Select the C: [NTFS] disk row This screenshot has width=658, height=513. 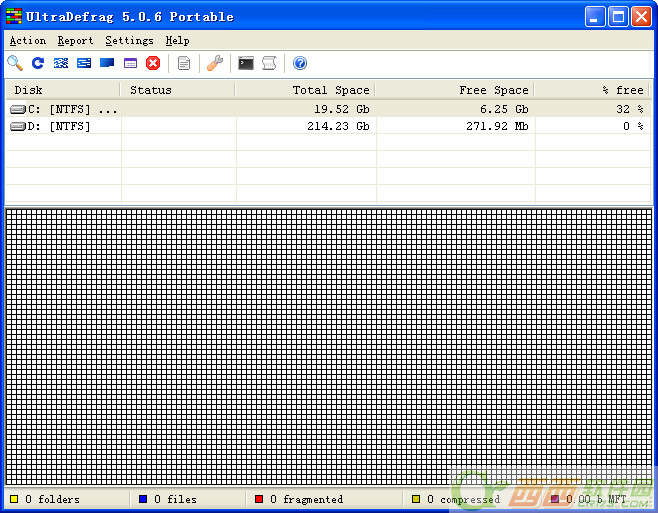(64, 109)
